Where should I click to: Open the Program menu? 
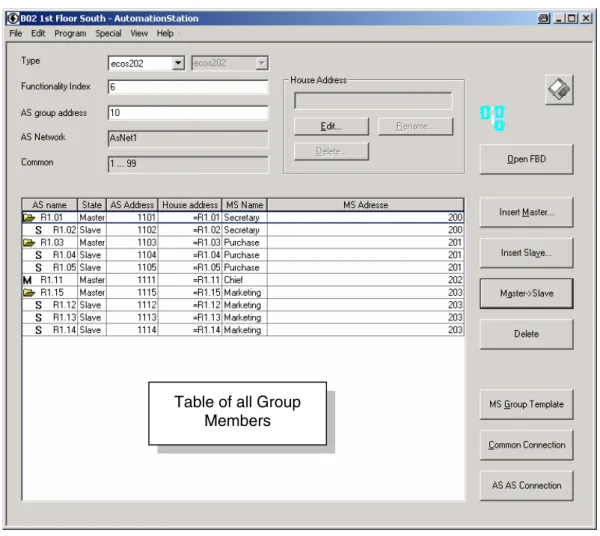70,33
